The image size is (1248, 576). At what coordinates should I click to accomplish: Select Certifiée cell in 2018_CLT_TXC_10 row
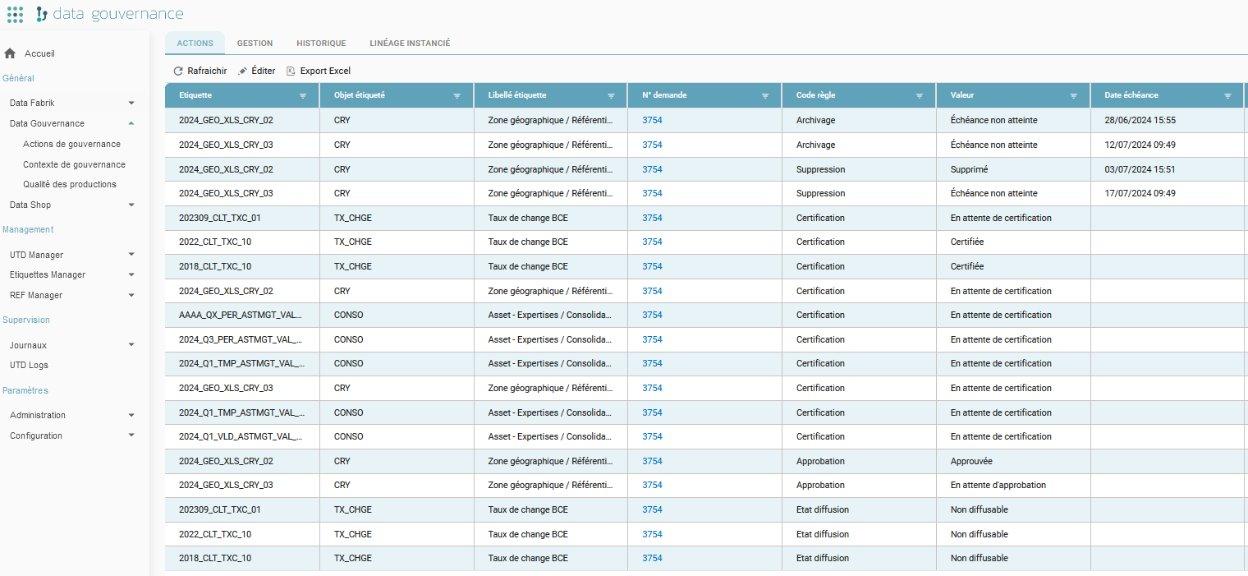(x=967, y=266)
